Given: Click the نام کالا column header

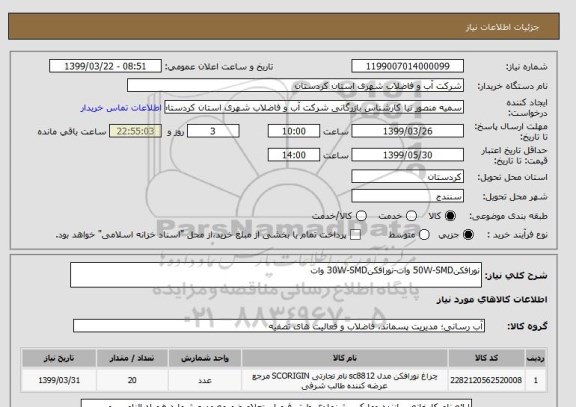Looking at the screenshot, I should click(x=345, y=358).
